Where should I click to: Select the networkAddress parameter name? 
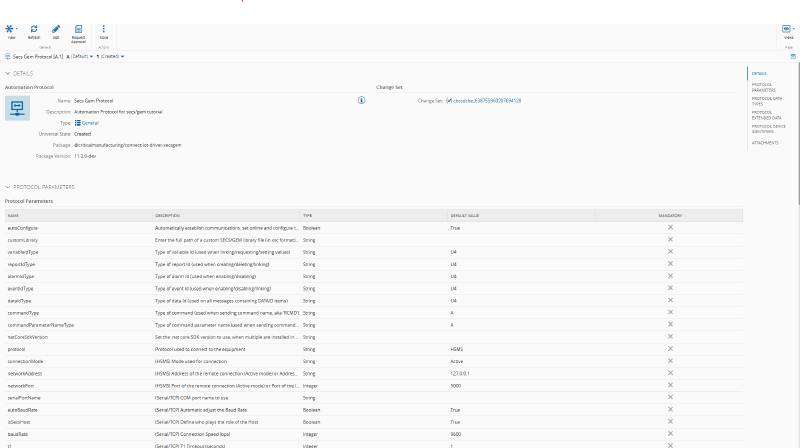click(24, 374)
